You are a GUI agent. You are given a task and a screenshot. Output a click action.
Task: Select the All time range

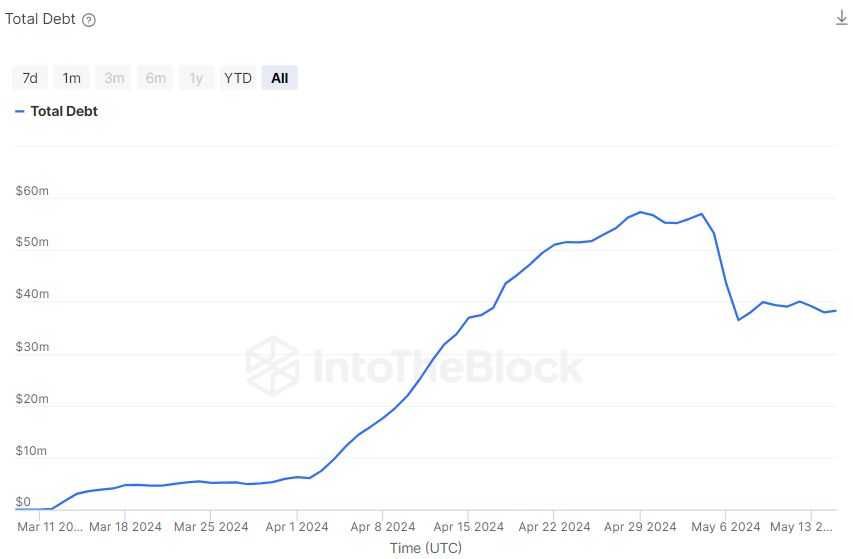280,78
